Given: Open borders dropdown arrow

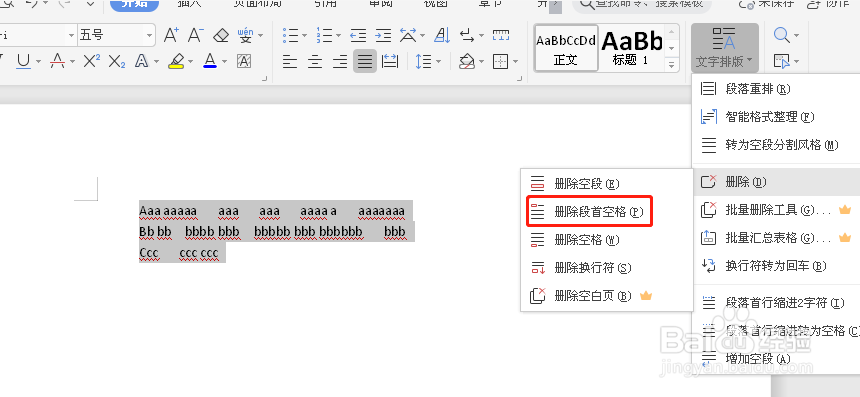Looking at the screenshot, I should pyautogui.click(x=516, y=62).
